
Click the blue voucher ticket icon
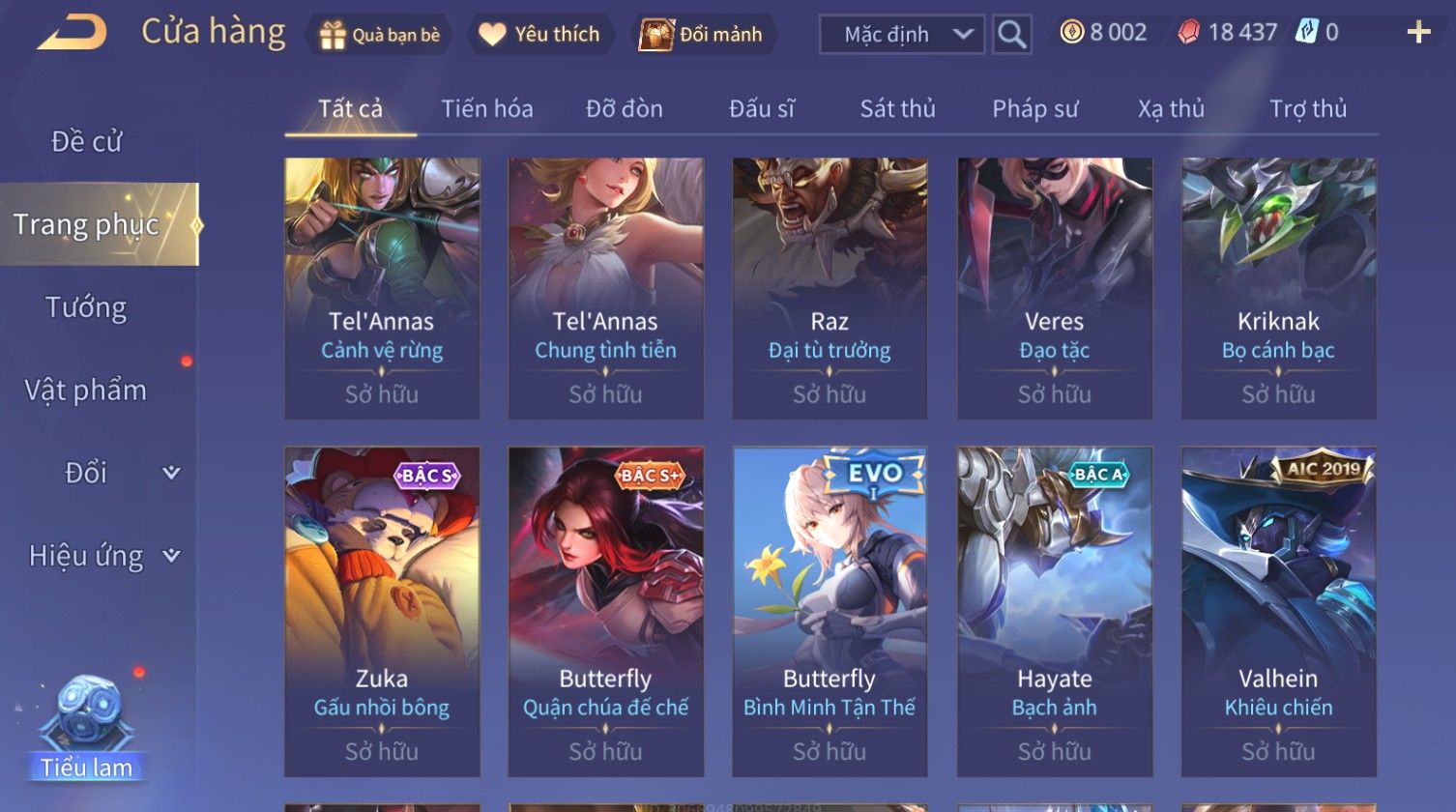point(1305,33)
